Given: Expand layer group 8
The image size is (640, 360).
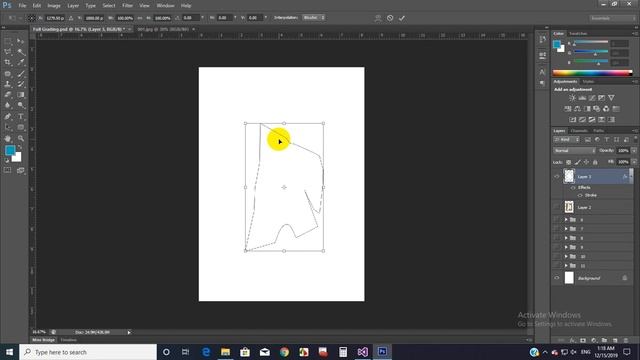Looking at the screenshot, I should 566,238.
